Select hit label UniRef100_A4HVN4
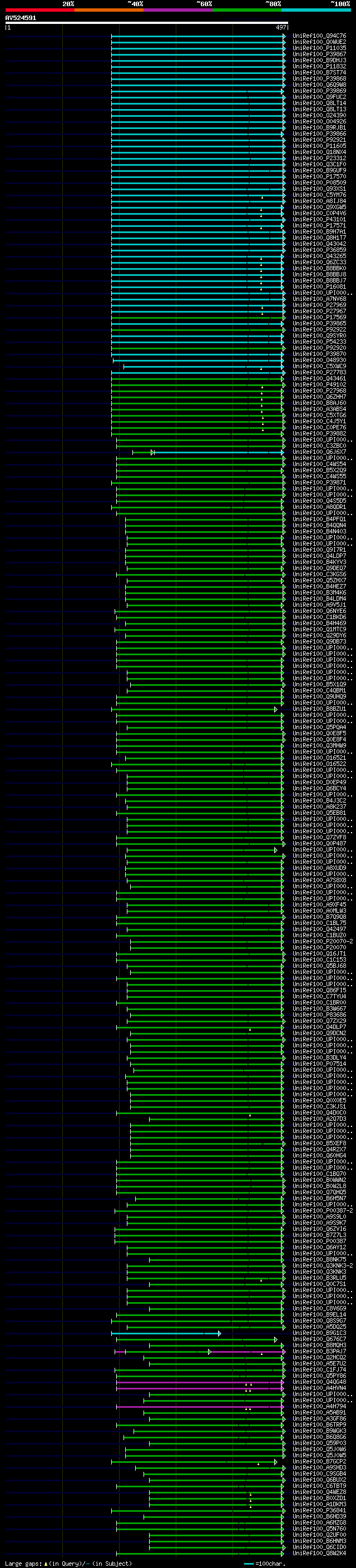Image resolution: width=356 pixels, height=1568 pixels. [319, 1388]
